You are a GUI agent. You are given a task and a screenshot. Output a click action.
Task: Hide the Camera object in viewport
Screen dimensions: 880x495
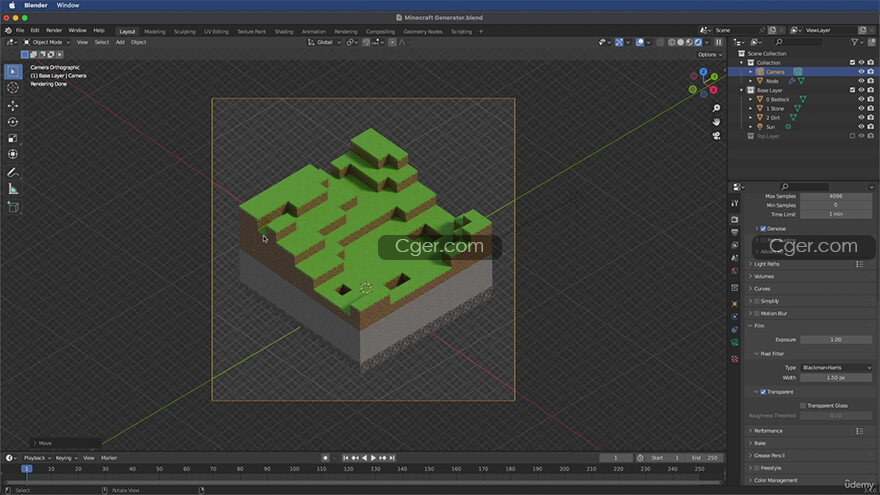point(861,72)
